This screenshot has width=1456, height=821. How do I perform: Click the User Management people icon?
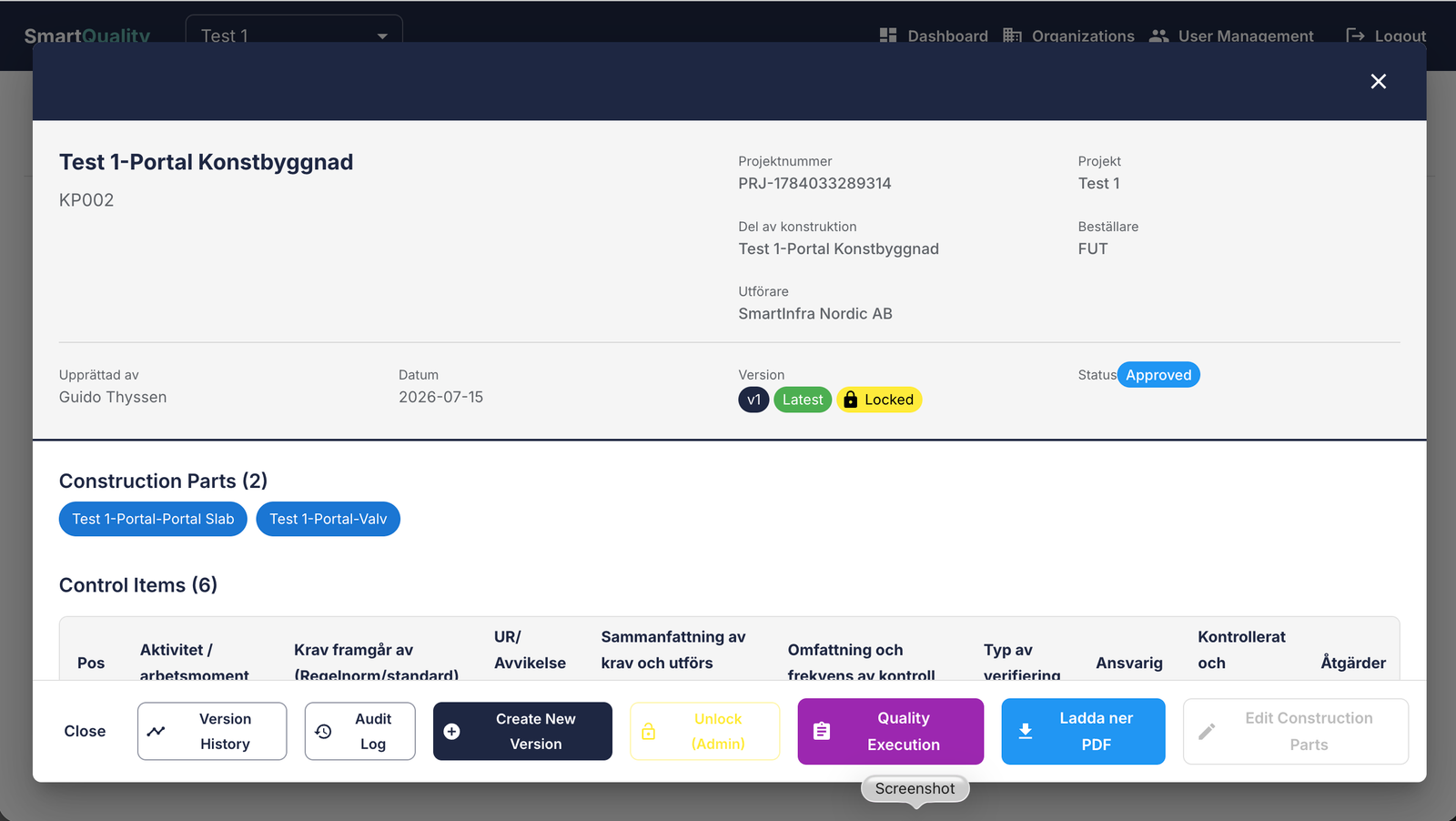[1158, 35]
